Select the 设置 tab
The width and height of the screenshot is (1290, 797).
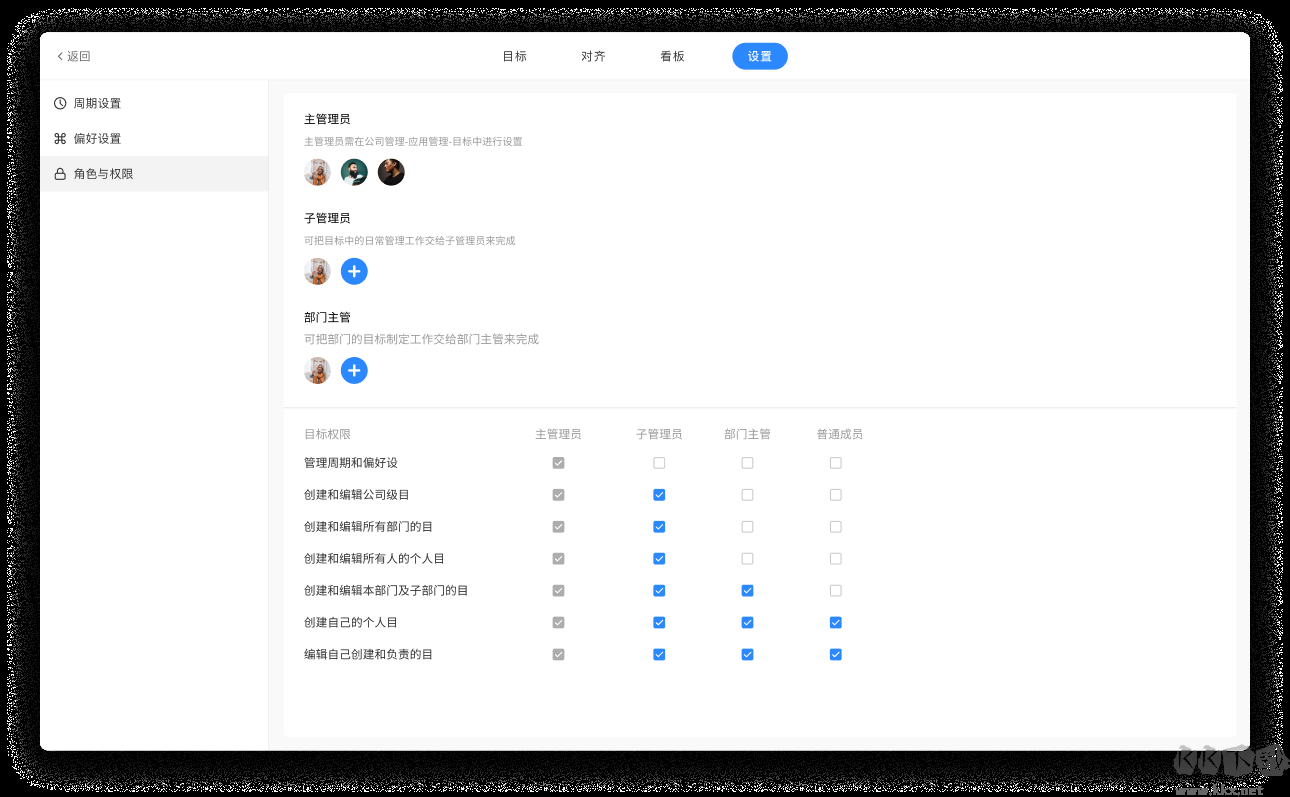760,57
